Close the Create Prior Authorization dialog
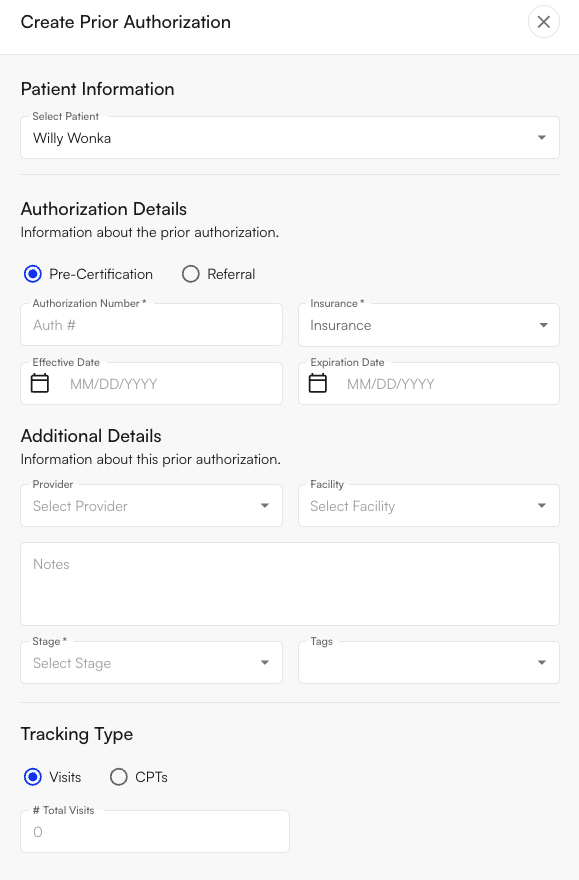Viewport: 579px width, 880px height. click(543, 22)
